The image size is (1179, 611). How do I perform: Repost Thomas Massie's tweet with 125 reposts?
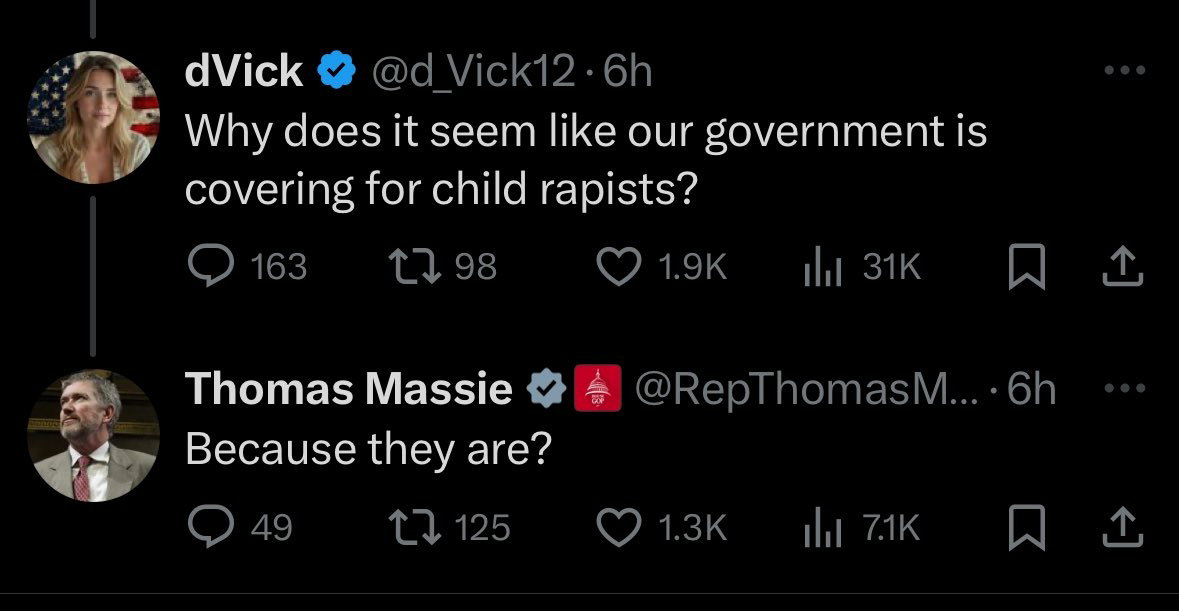414,527
